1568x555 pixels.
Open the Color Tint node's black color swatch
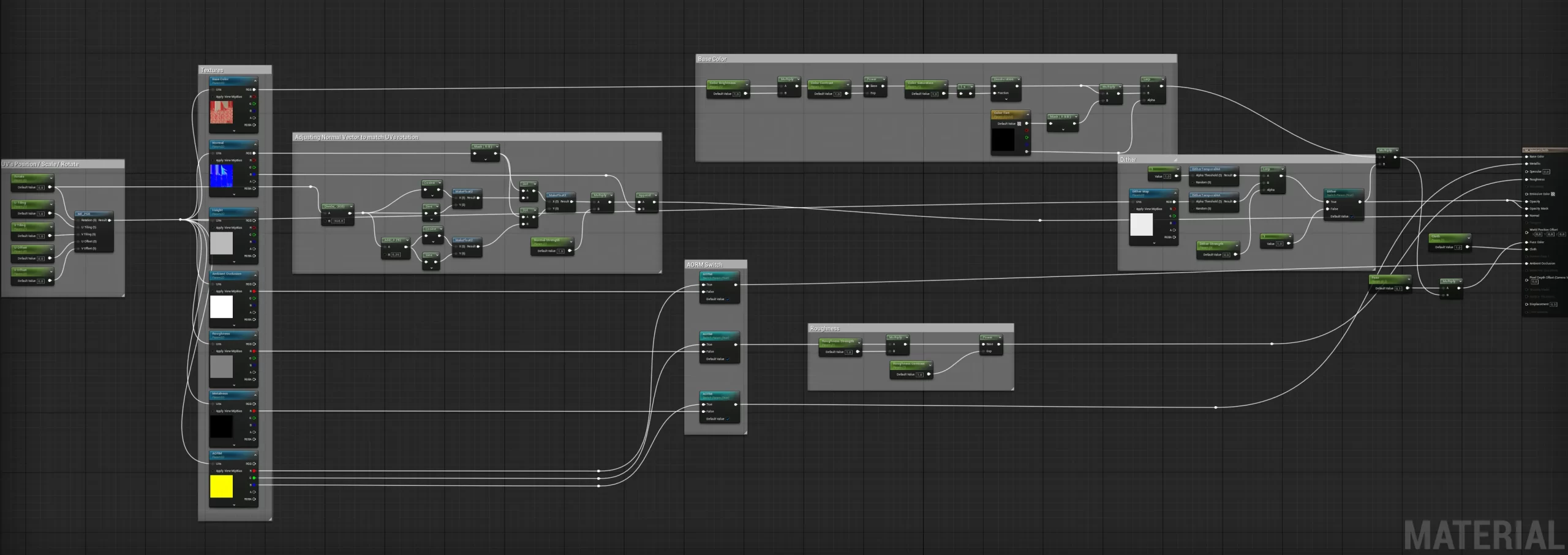click(x=1003, y=140)
